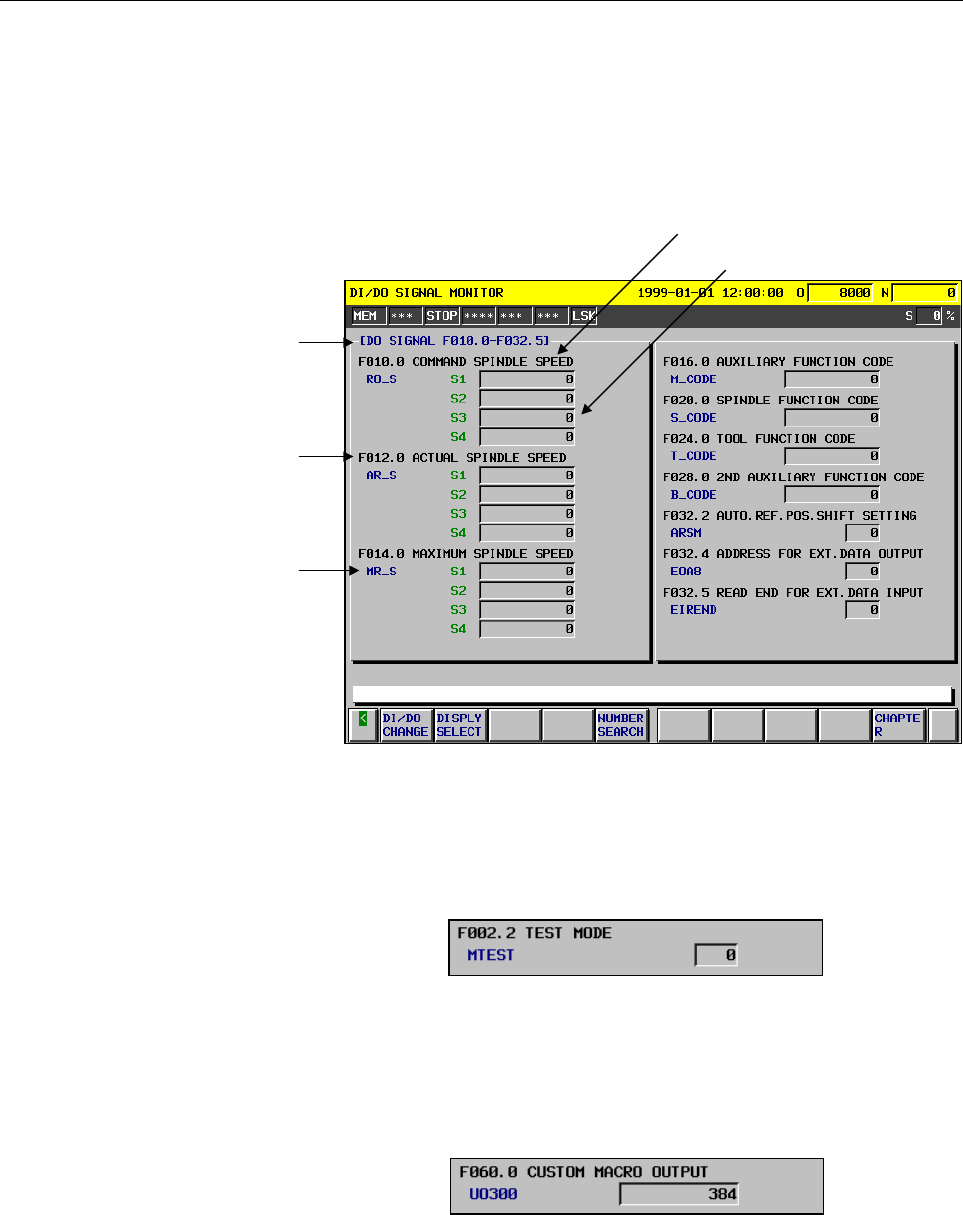Toggle the EIREND signal bit box
This screenshot has width=963, height=1215.
[862, 610]
